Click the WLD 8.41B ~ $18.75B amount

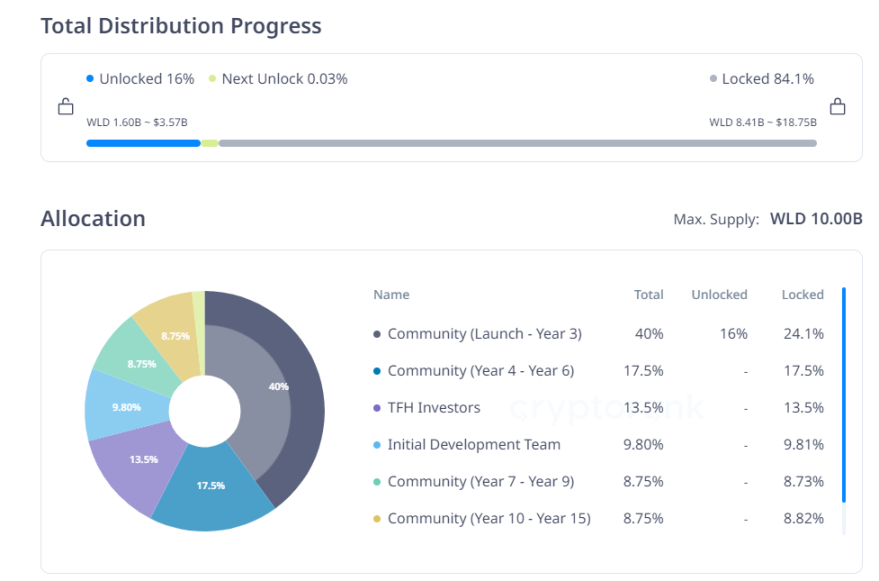click(x=763, y=122)
